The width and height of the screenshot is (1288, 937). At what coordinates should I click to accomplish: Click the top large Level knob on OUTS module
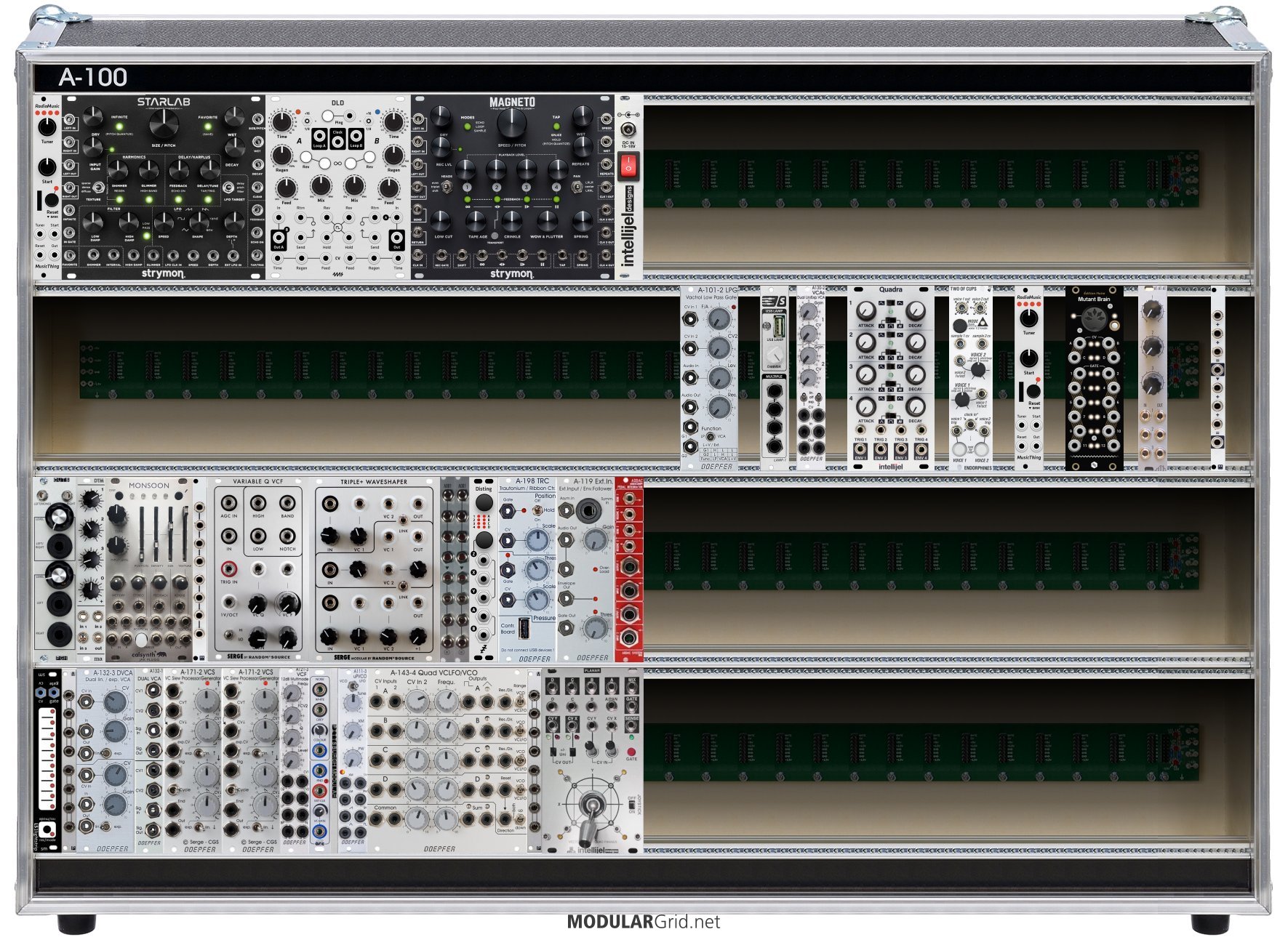coord(58,518)
